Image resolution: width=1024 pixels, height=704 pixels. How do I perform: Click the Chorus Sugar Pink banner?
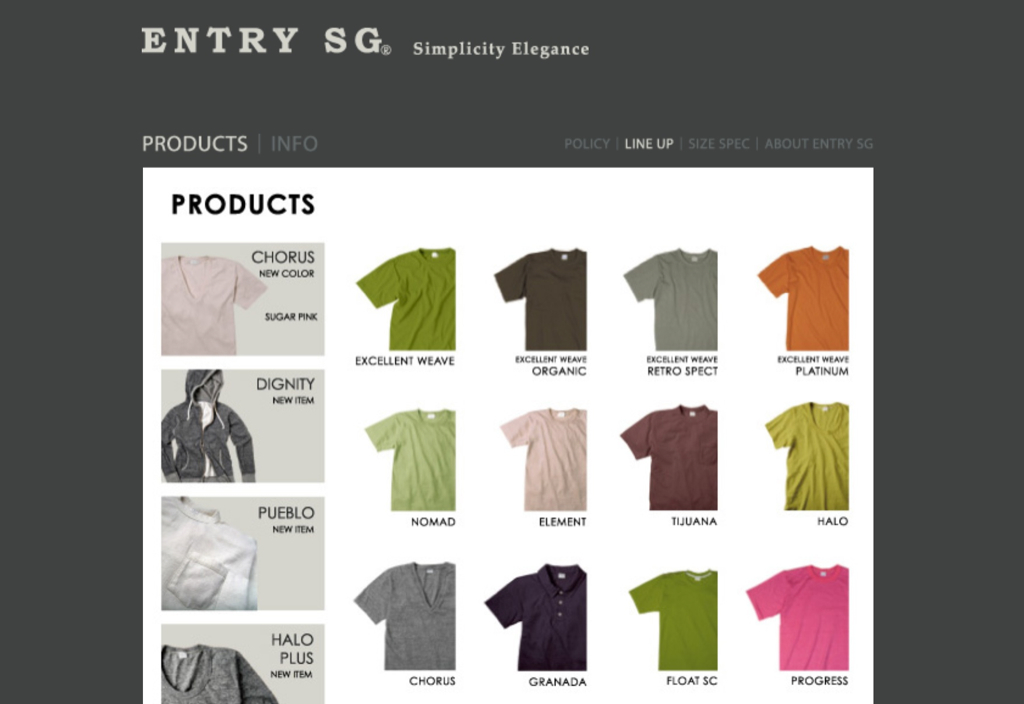243,299
